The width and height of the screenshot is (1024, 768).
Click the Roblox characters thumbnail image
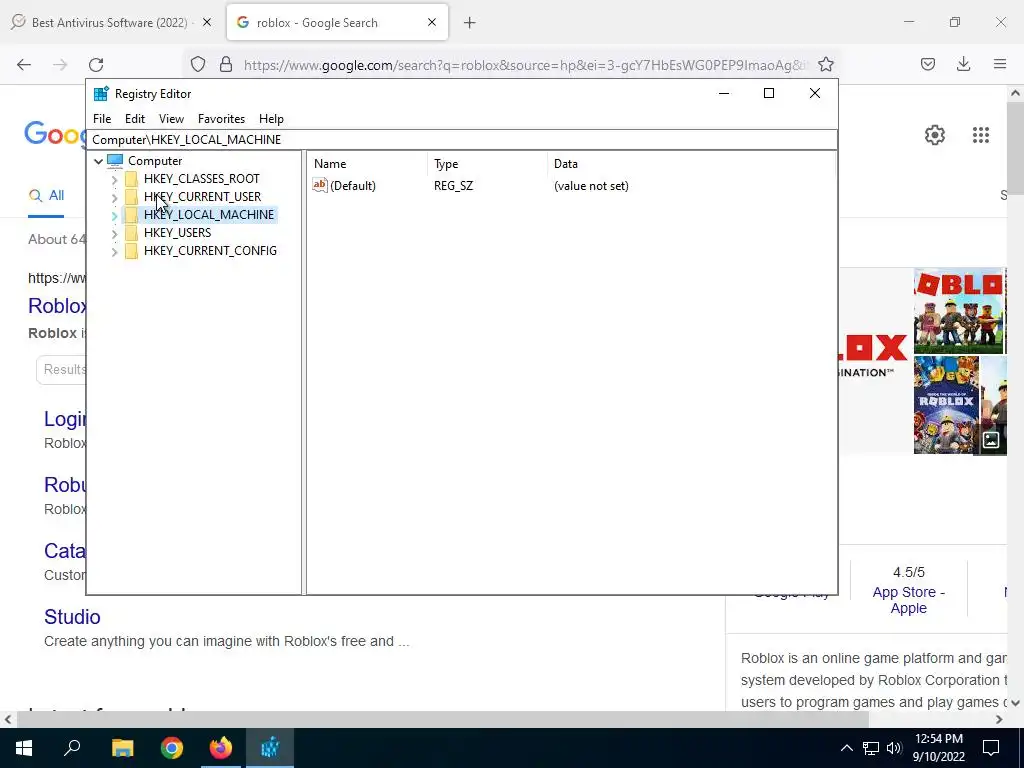958,311
